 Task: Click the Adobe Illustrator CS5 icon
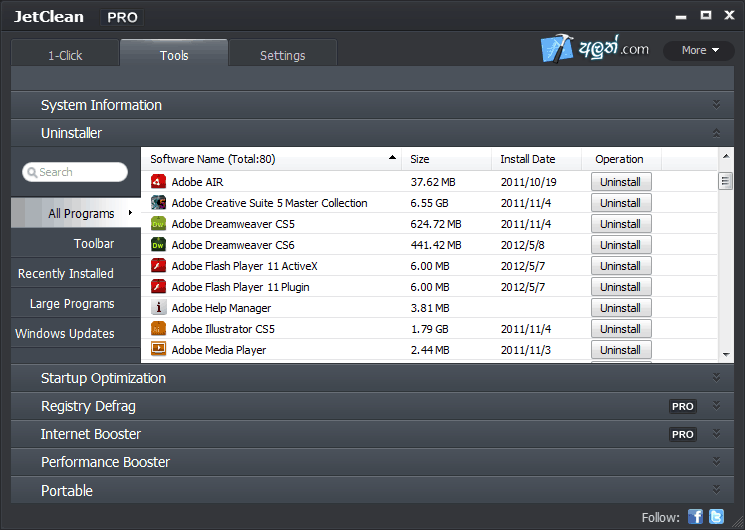158,328
